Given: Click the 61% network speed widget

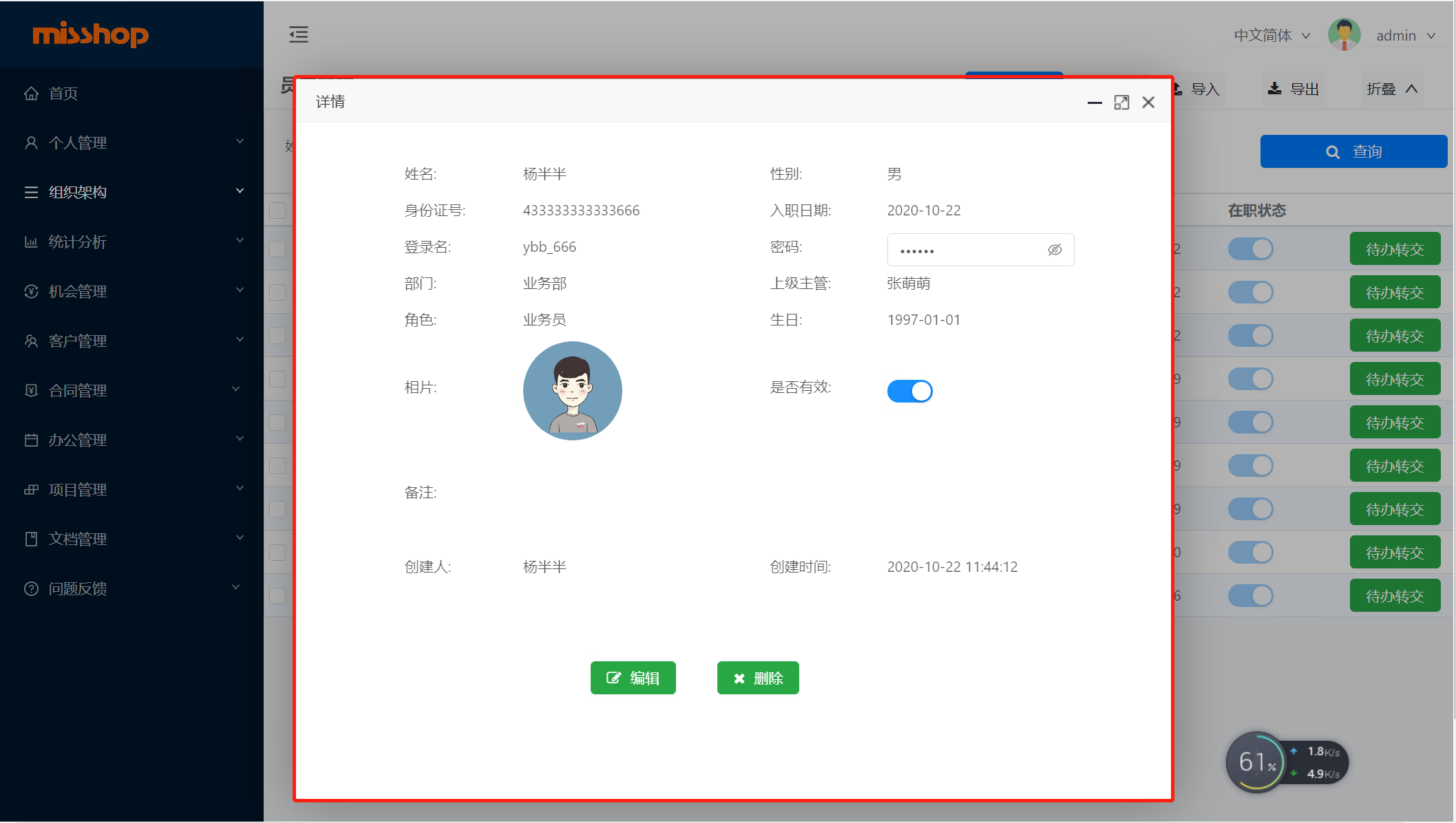Looking at the screenshot, I should point(1257,762).
